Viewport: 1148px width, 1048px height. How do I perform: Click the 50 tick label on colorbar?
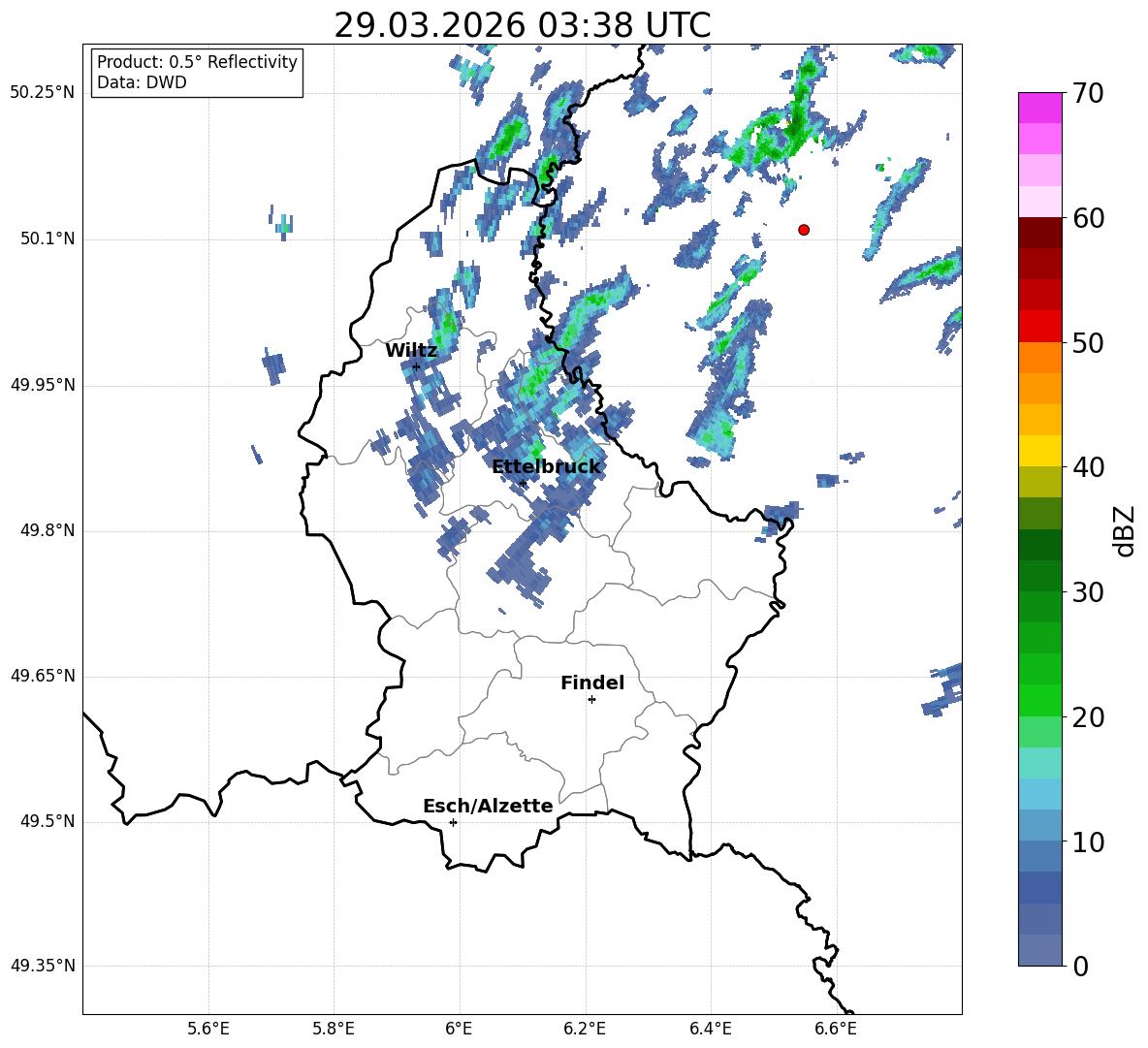tap(1088, 343)
